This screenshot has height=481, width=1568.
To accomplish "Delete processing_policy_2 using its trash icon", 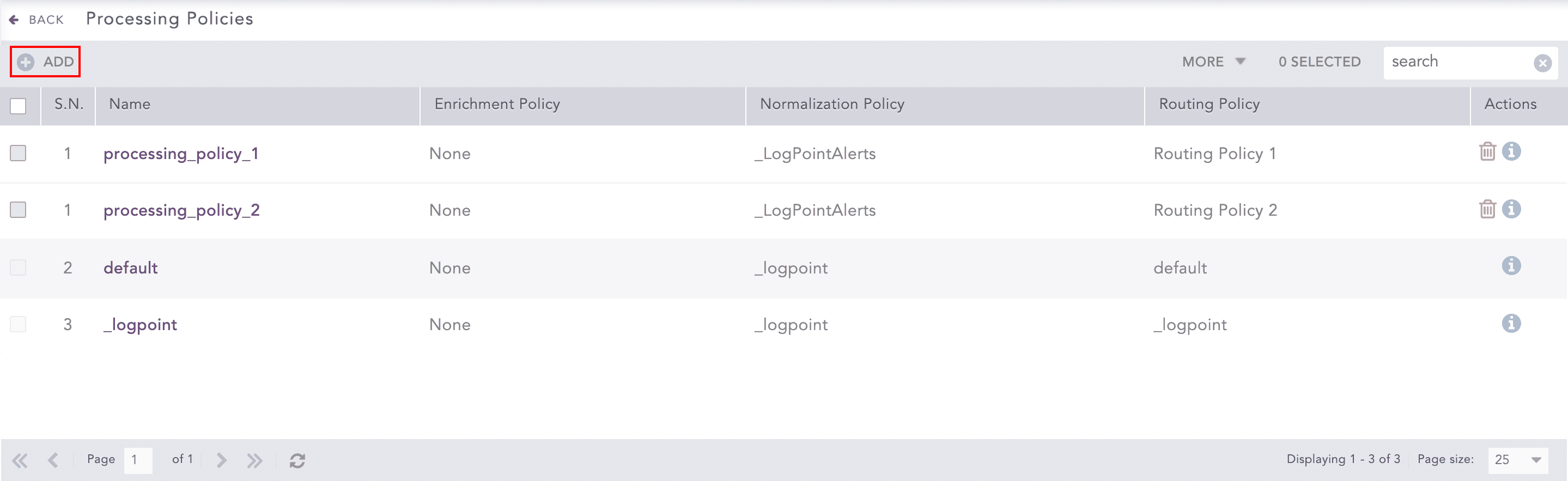I will [x=1487, y=209].
